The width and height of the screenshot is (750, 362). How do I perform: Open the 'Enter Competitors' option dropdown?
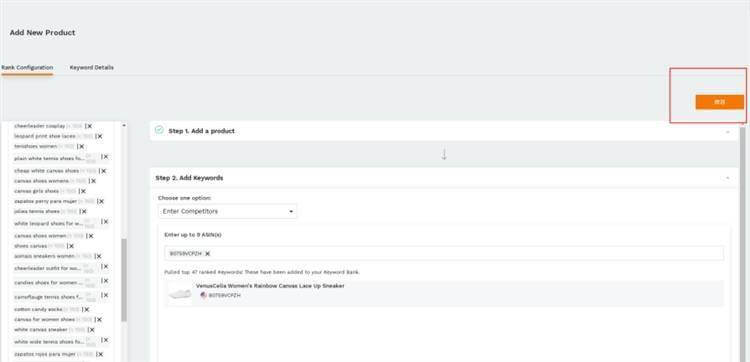[x=228, y=211]
